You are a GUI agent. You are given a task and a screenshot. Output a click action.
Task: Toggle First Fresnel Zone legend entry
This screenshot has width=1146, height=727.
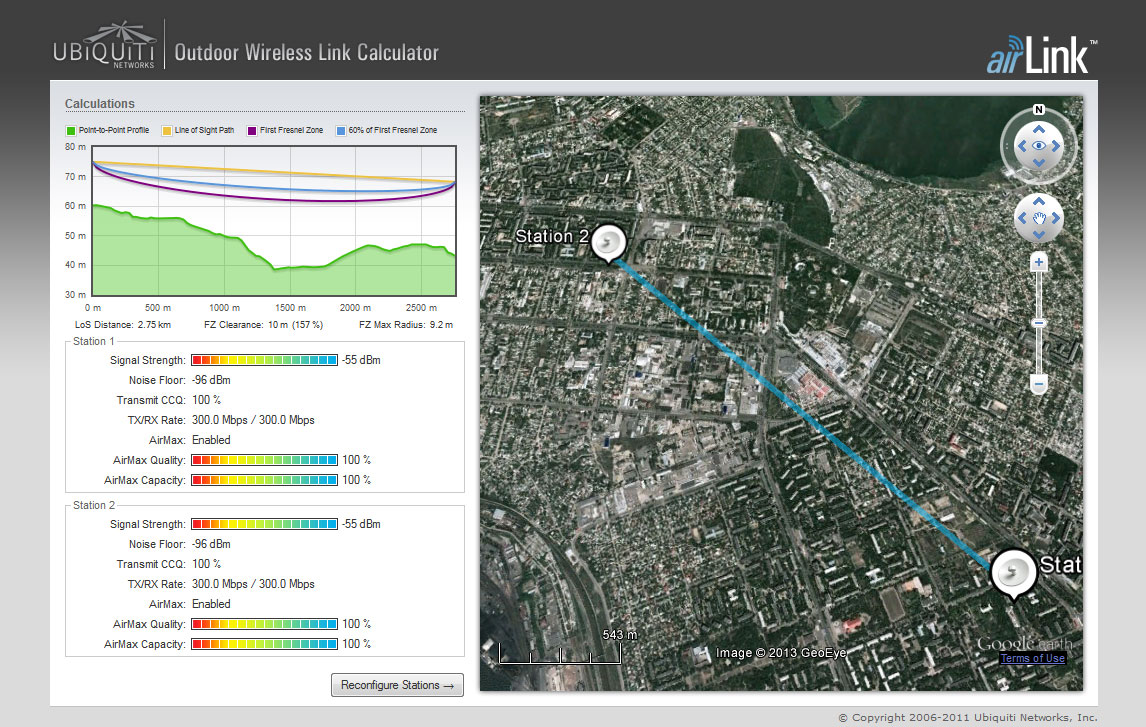[285, 131]
